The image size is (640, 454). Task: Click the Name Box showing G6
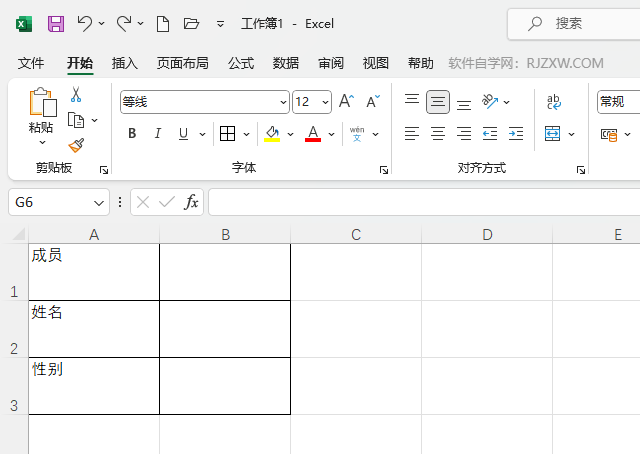59,202
